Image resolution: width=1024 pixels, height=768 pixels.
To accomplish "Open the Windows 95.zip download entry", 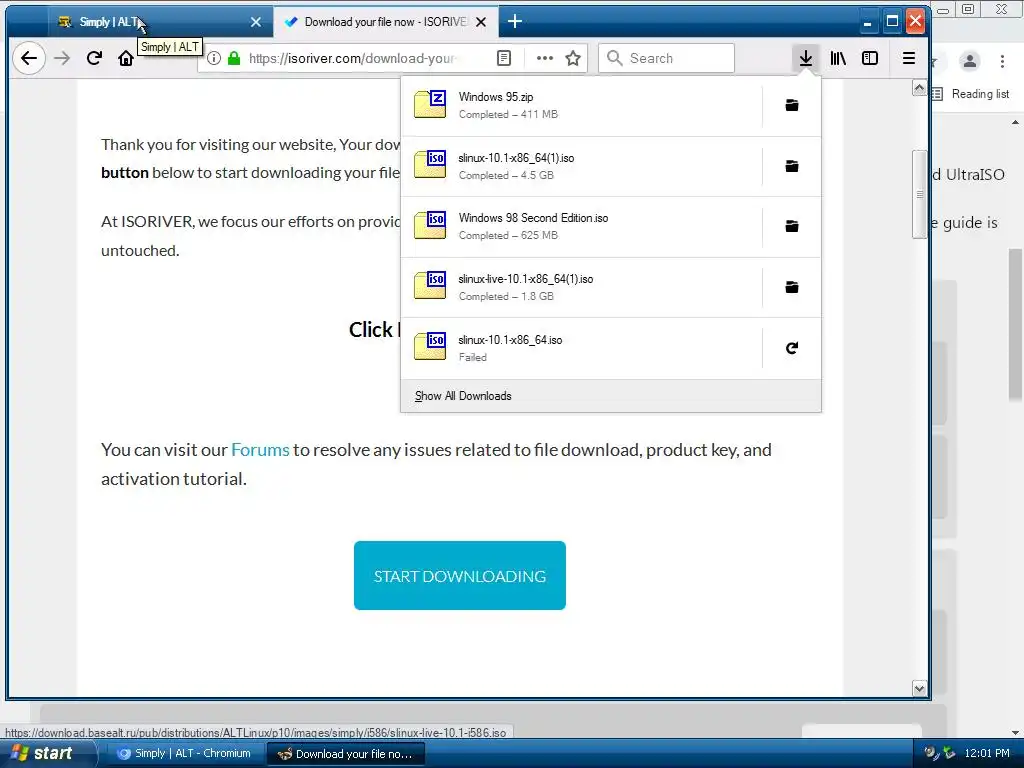I will 581,106.
